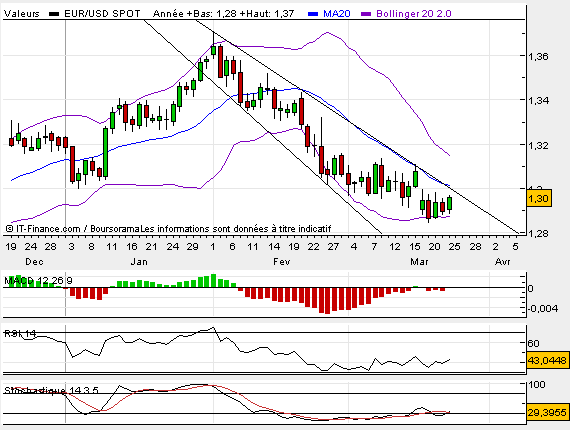Viewport: 570px width, 430px height.
Task: Click the 'Bollinger 20 2.0' legend label
Action: coord(414,14)
